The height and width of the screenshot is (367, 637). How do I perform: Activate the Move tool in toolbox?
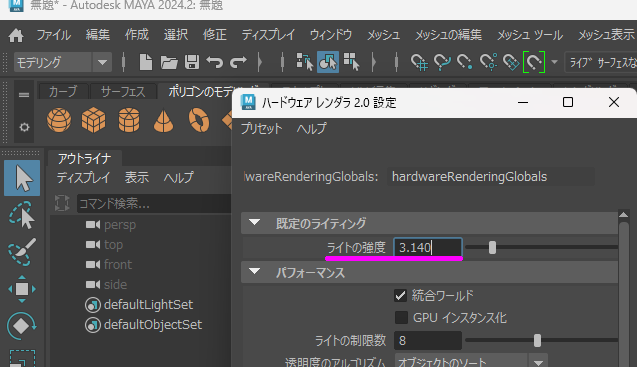click(22, 289)
